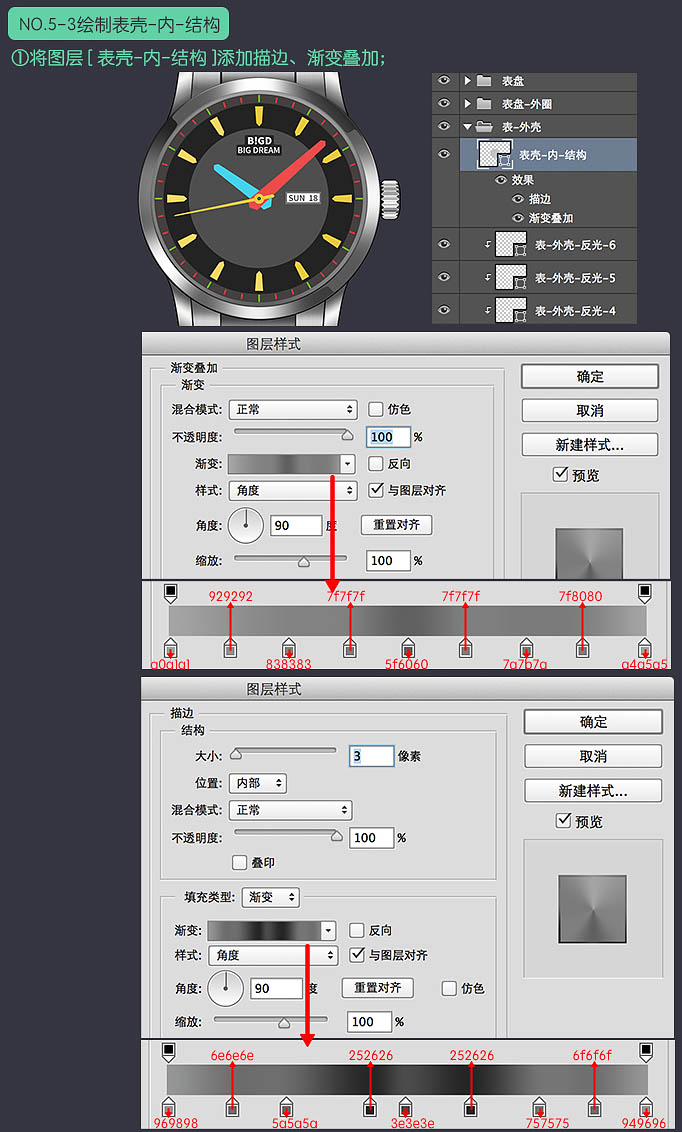Open gradient picker arrow in Gradient Overlay dialog
Screen dimensions: 682x1132
coord(348,463)
